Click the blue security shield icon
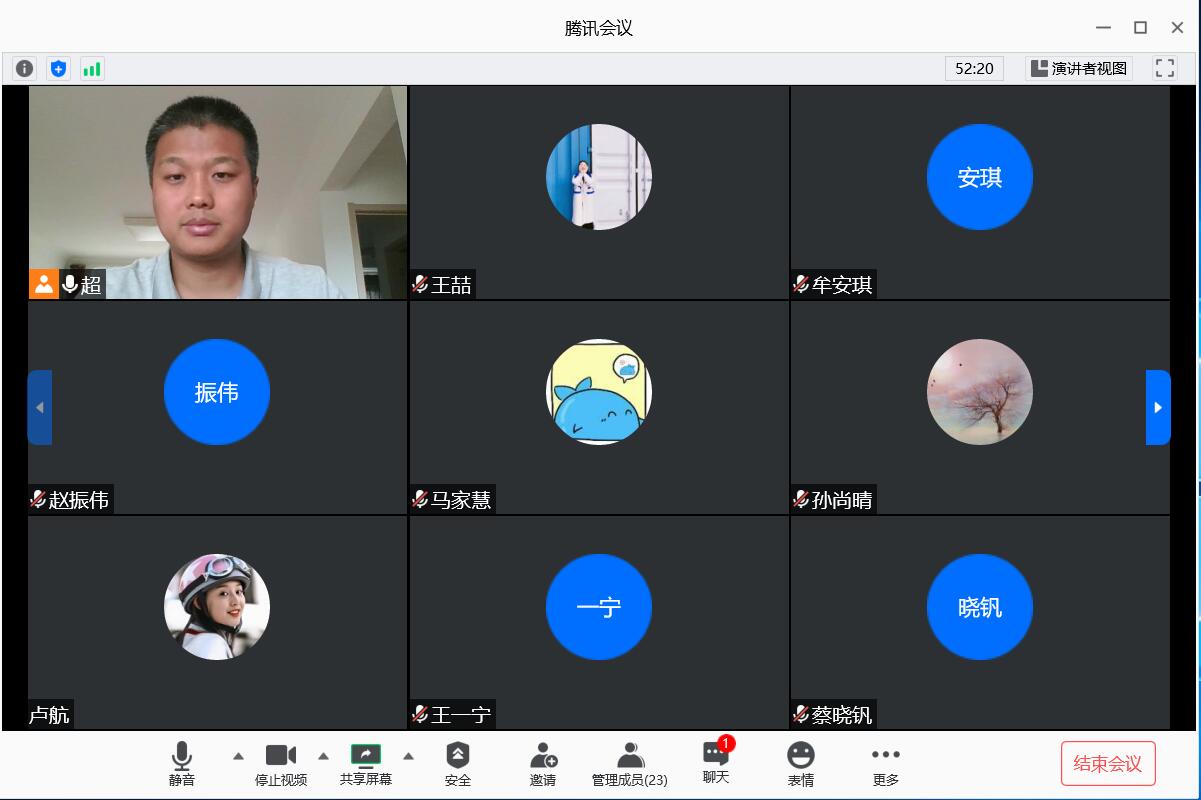The width and height of the screenshot is (1201, 800). [59, 68]
